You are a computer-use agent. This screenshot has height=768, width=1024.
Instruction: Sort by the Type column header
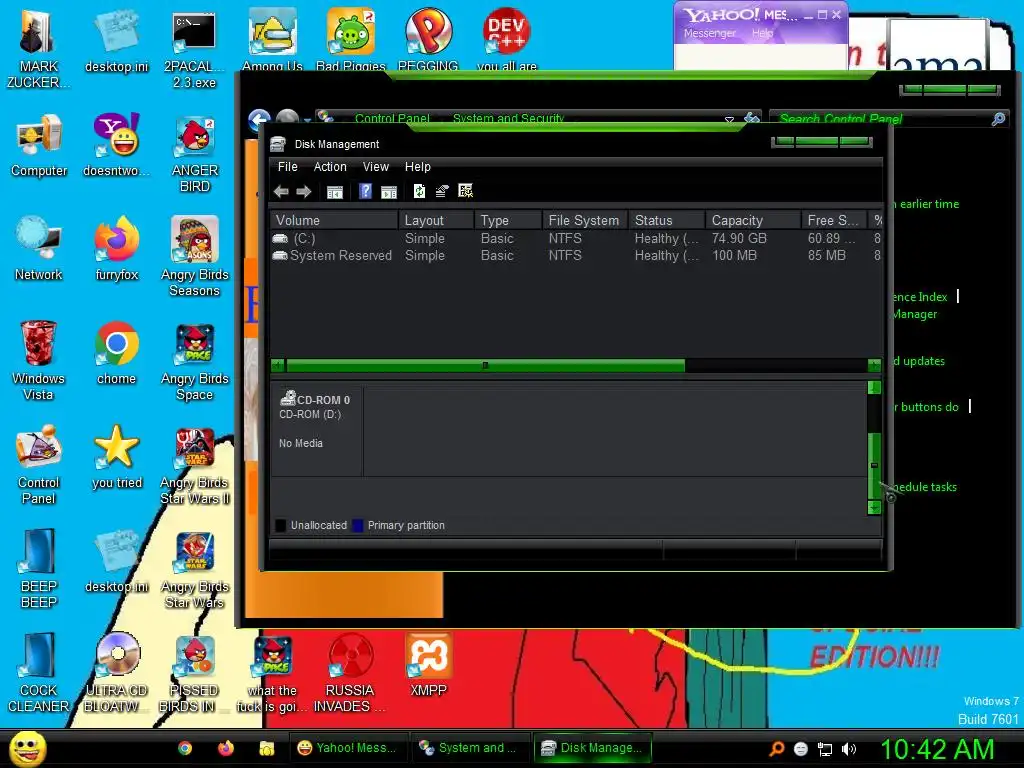(508, 220)
